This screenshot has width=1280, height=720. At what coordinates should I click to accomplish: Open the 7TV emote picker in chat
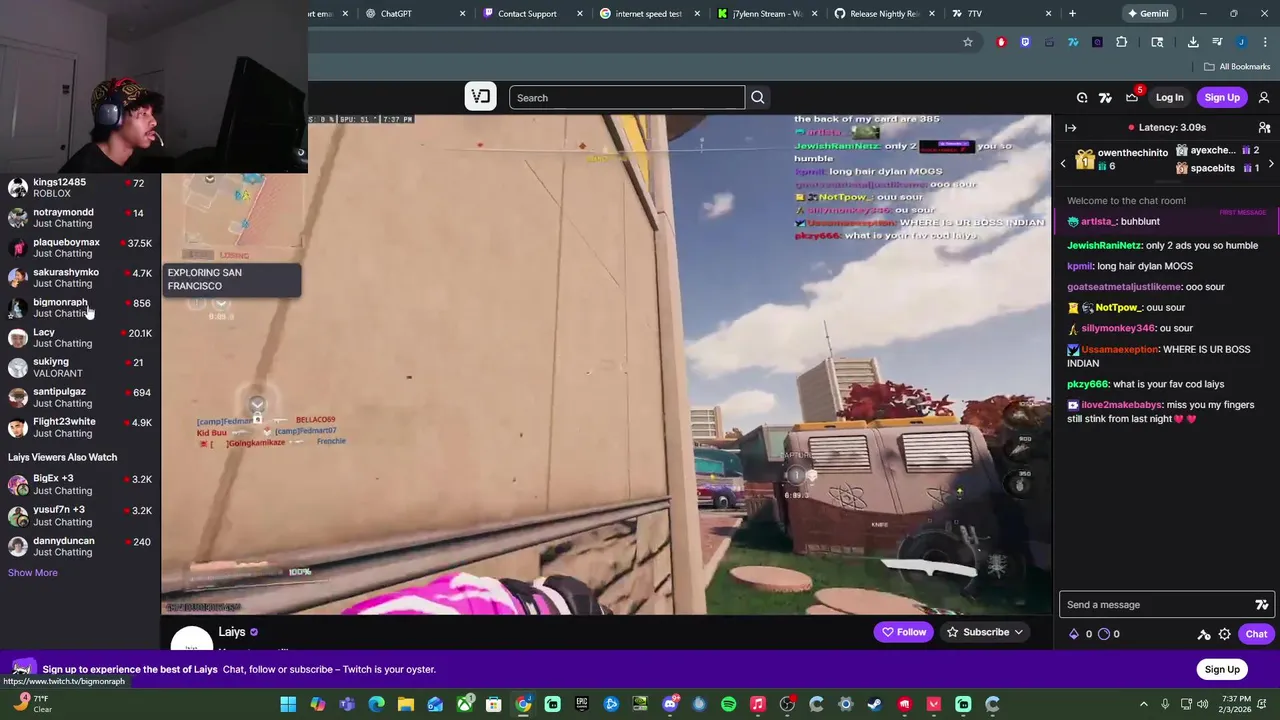click(x=1262, y=605)
